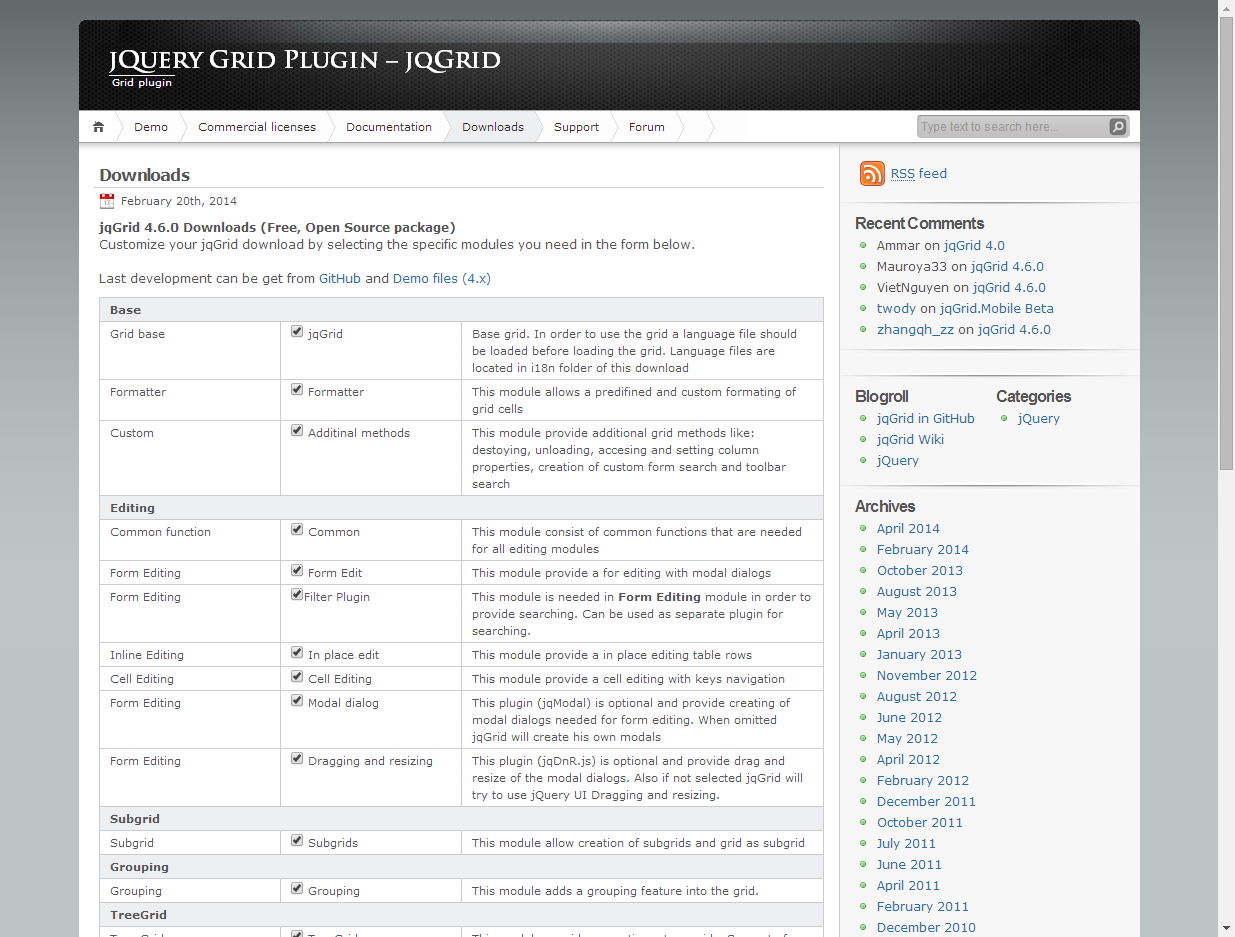Open the February 2012 archive

(923, 781)
